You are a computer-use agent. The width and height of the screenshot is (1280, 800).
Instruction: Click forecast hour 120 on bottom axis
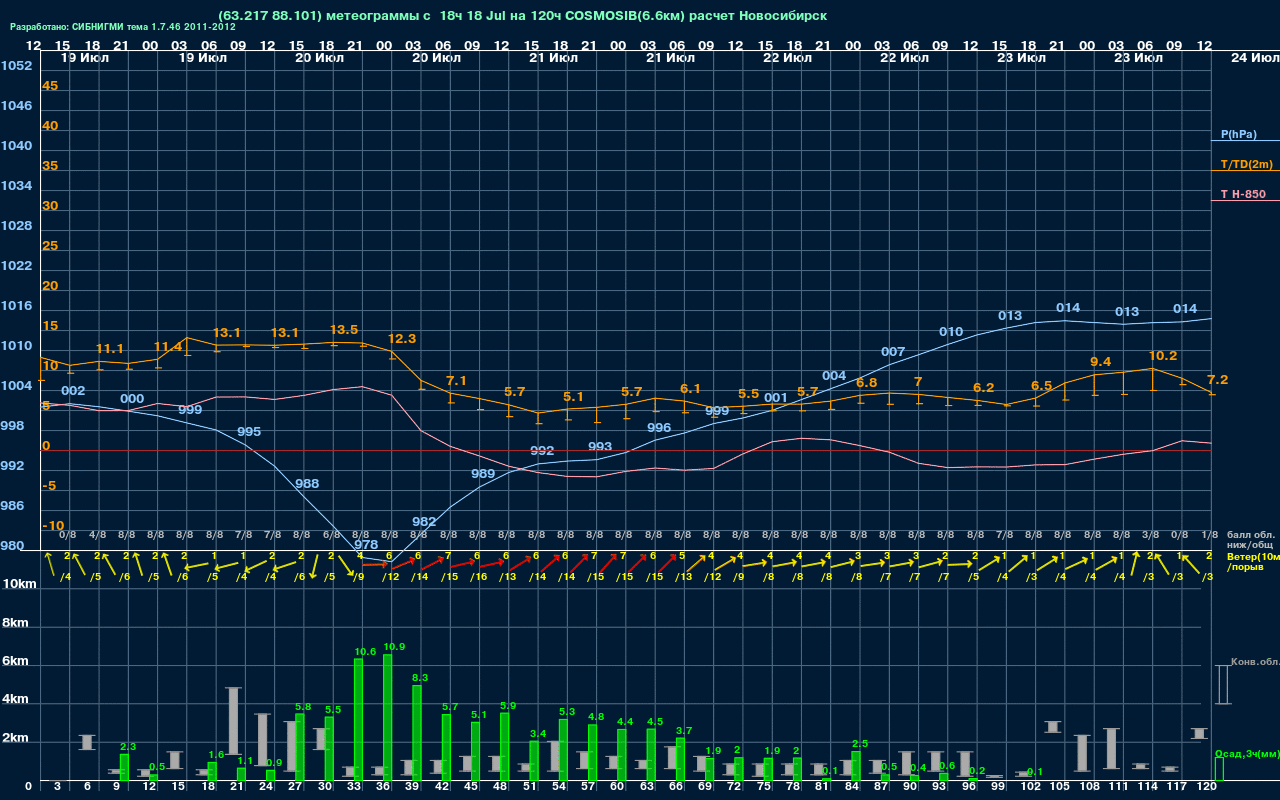click(x=1207, y=788)
